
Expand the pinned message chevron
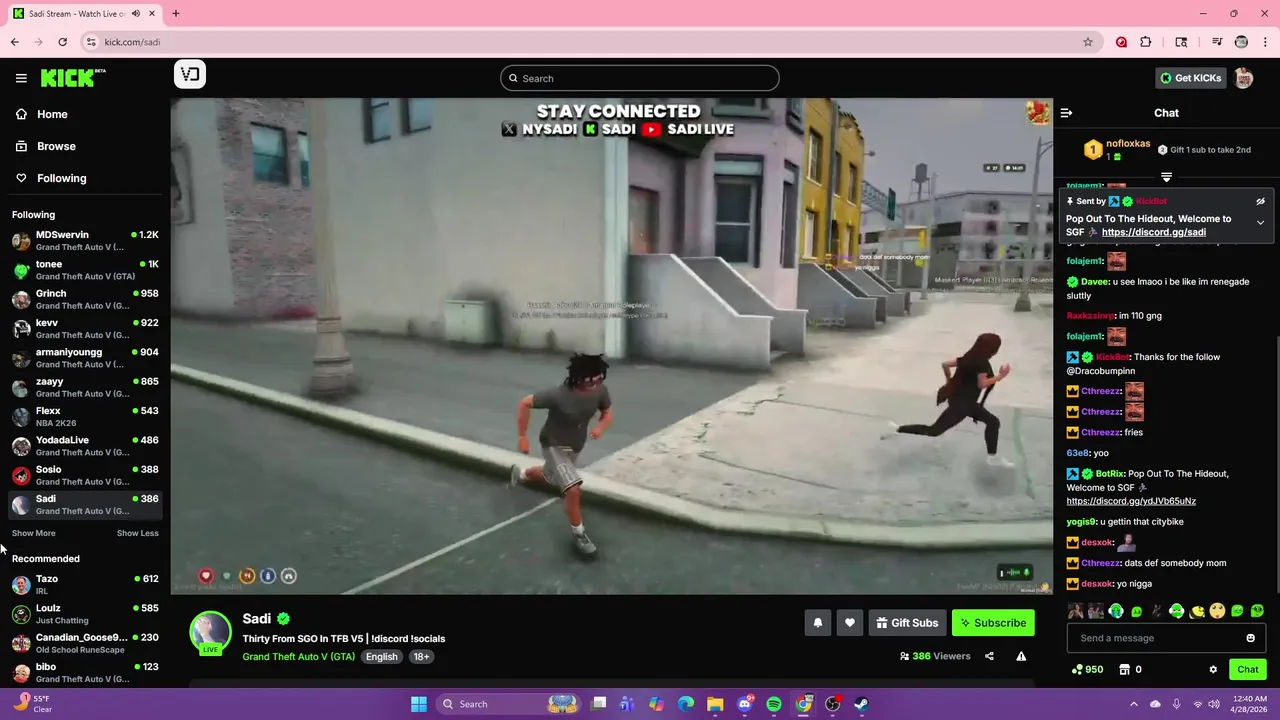[x=1260, y=223]
